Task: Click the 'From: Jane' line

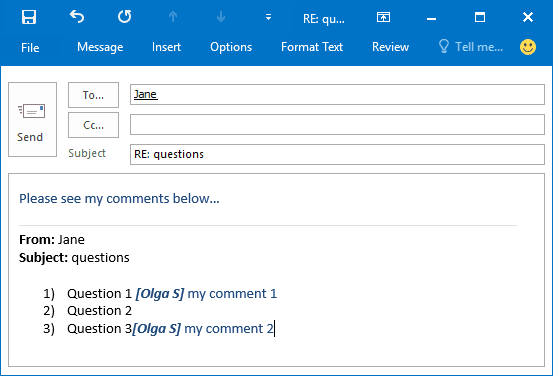Action: [52, 240]
